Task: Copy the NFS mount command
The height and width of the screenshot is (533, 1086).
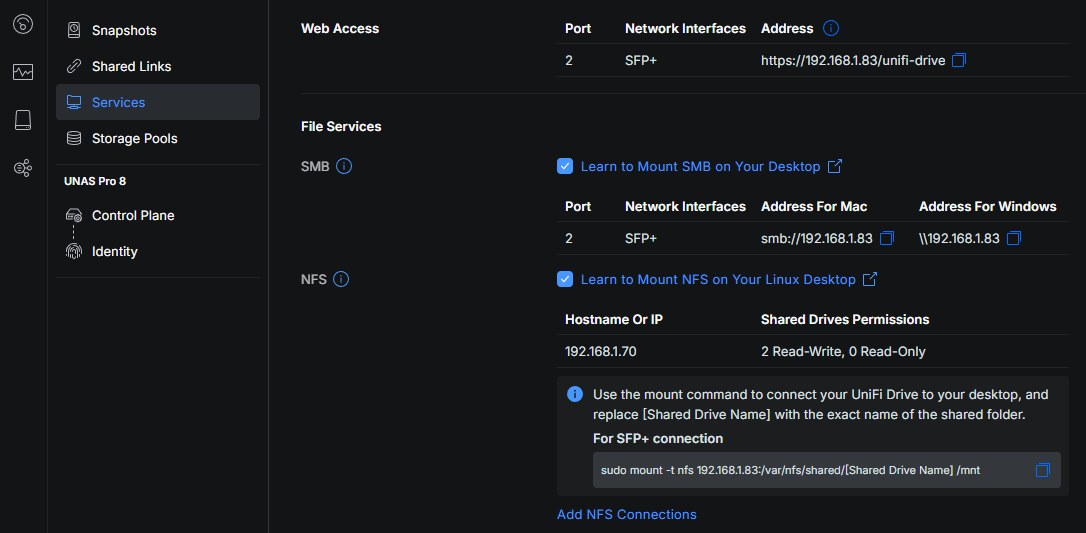Action: coord(1042,470)
